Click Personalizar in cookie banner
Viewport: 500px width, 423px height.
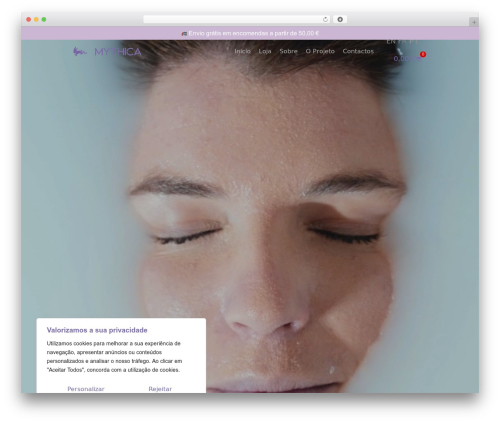tap(86, 389)
